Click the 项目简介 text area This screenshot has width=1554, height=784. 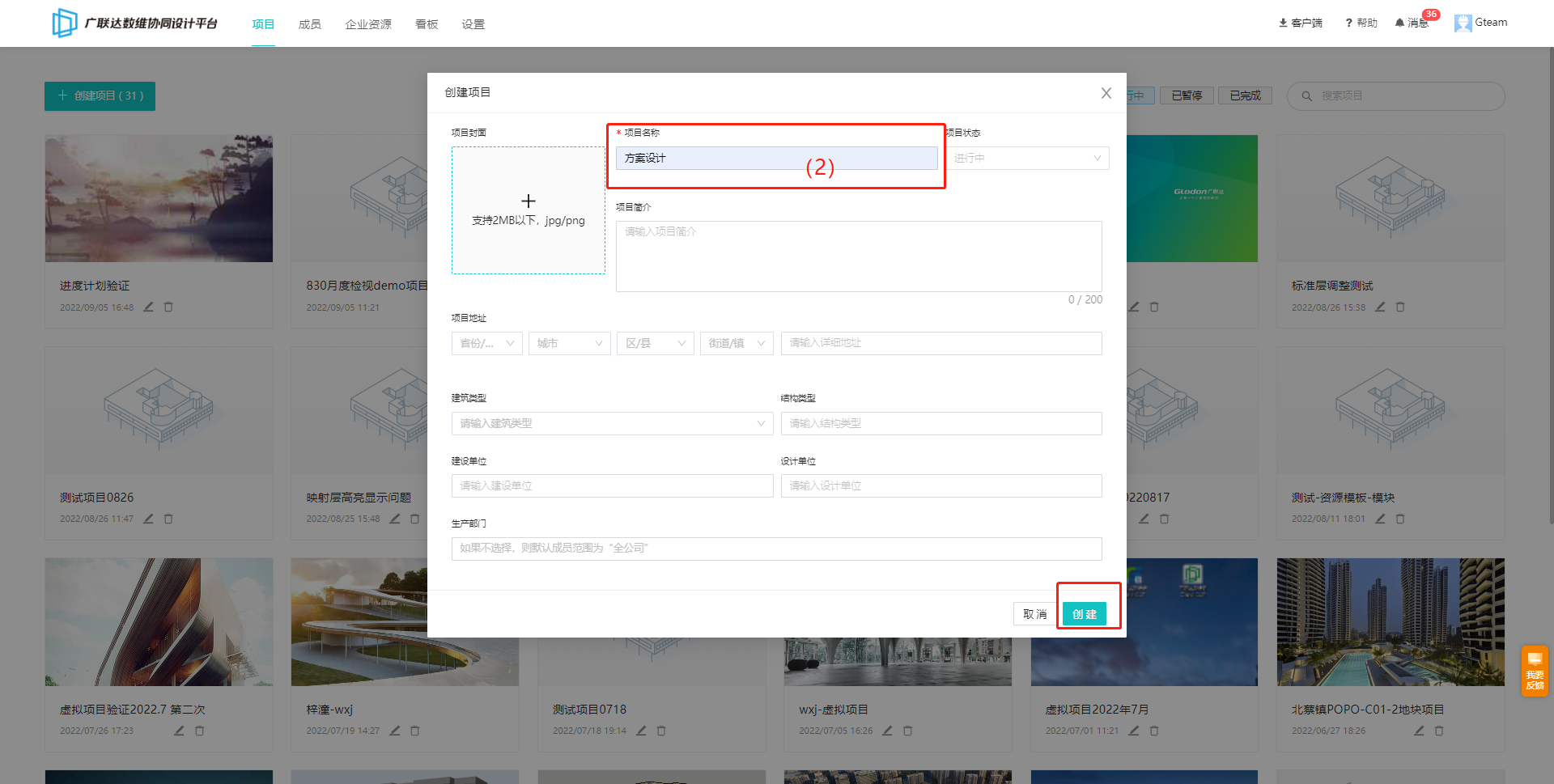point(859,256)
